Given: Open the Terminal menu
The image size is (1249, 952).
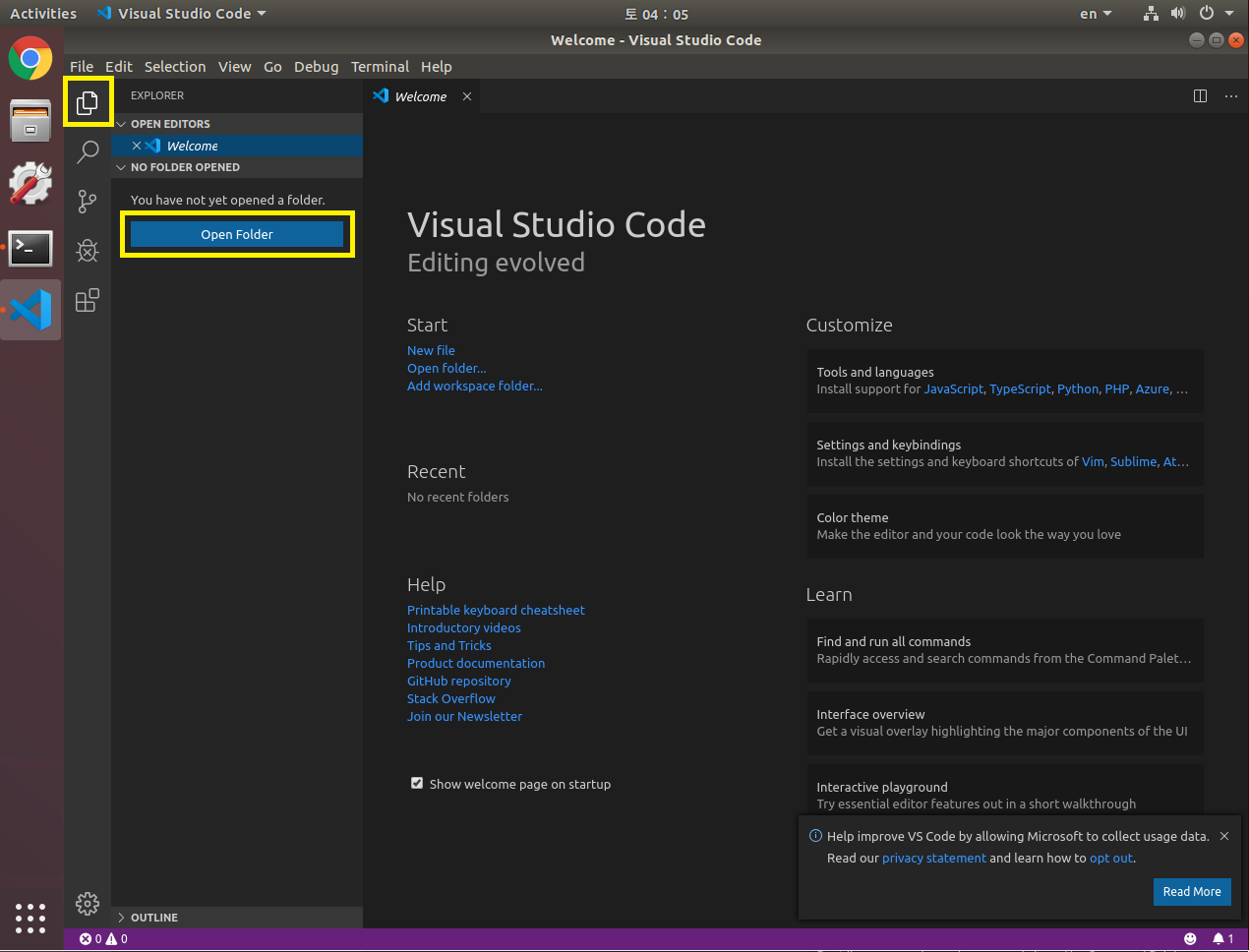Looking at the screenshot, I should coord(380,67).
